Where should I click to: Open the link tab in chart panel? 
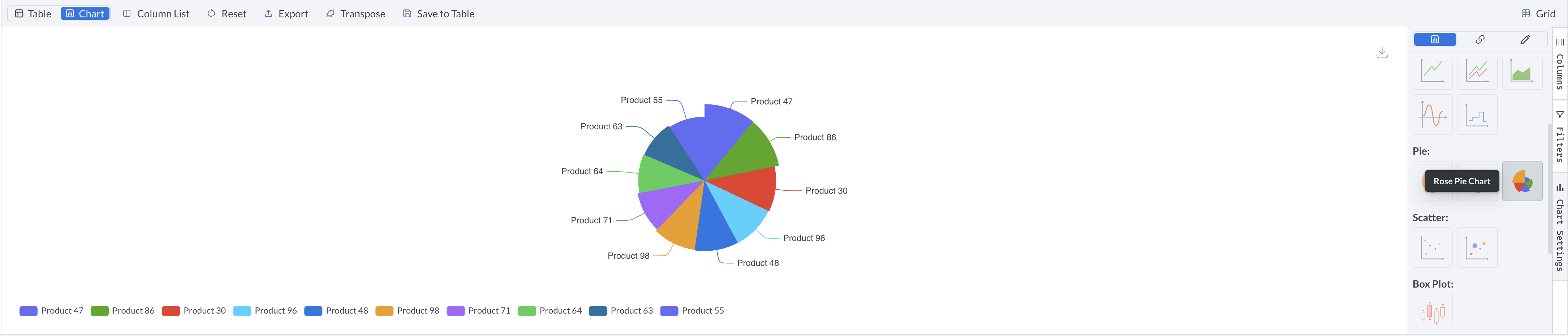(x=1480, y=40)
